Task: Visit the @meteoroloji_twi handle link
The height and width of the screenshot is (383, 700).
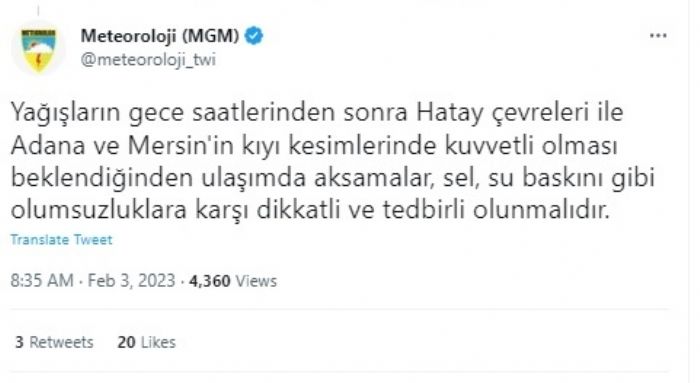Action: (x=148, y=59)
